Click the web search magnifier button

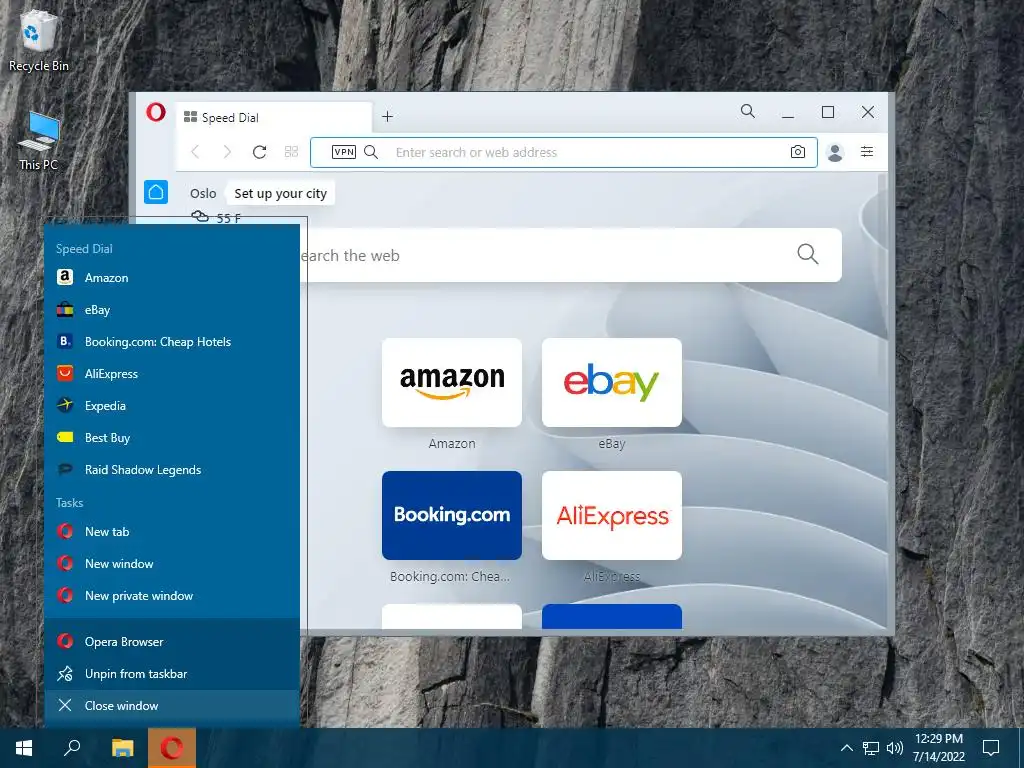pyautogui.click(x=808, y=254)
